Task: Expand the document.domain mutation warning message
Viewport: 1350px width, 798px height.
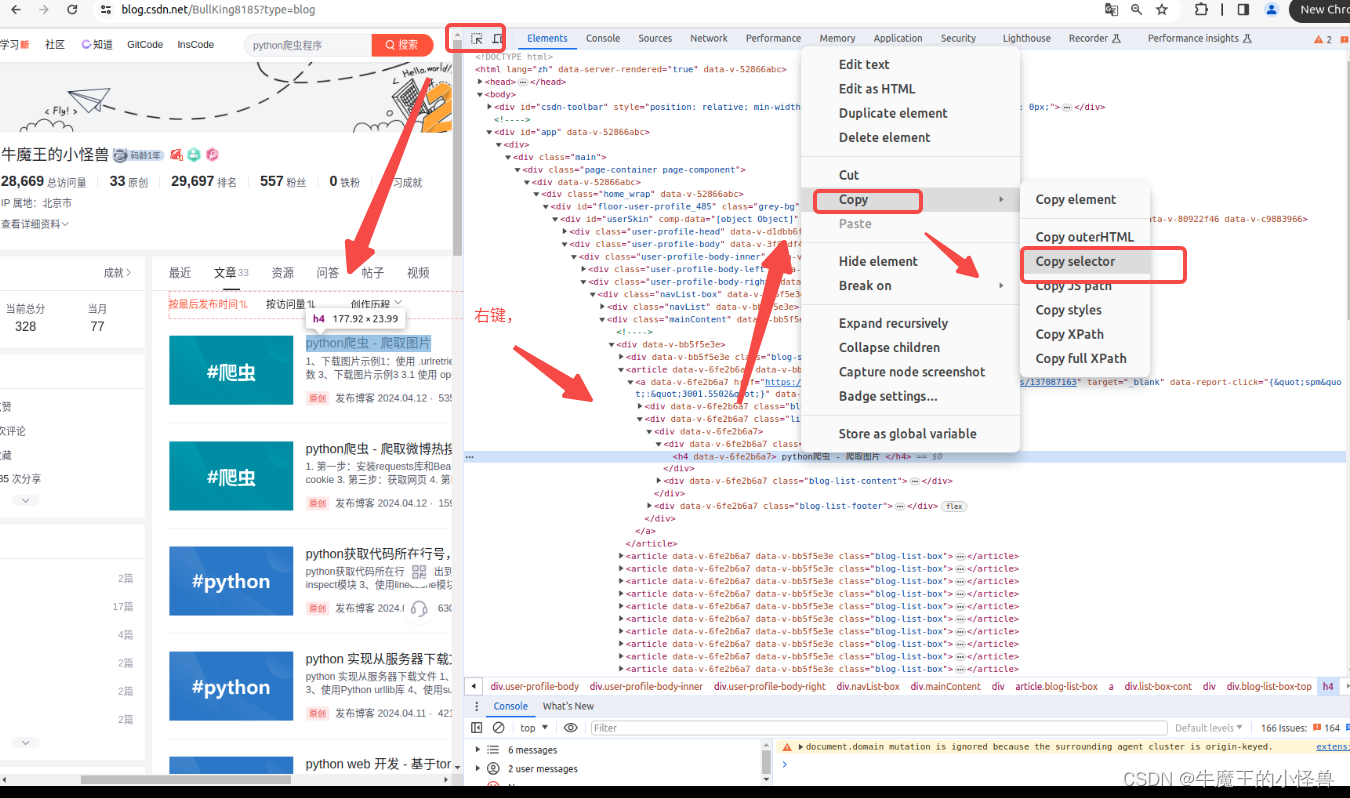Action: (x=800, y=747)
